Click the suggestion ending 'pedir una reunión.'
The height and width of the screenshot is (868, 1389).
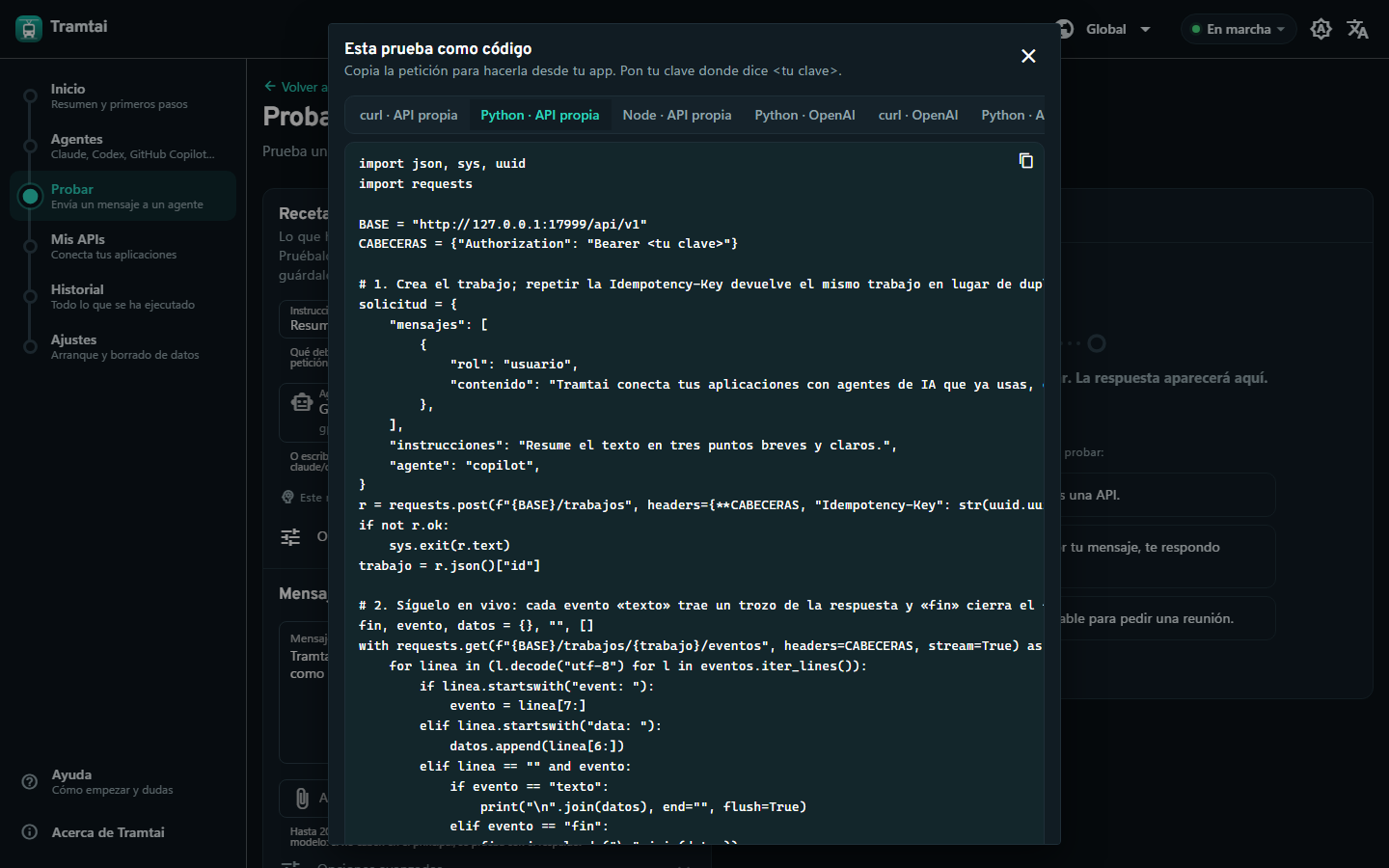(x=1147, y=618)
